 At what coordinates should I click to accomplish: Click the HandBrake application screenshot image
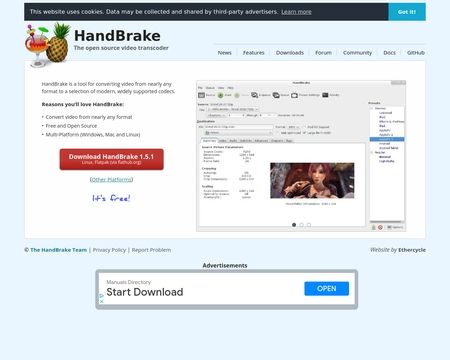[301, 156]
